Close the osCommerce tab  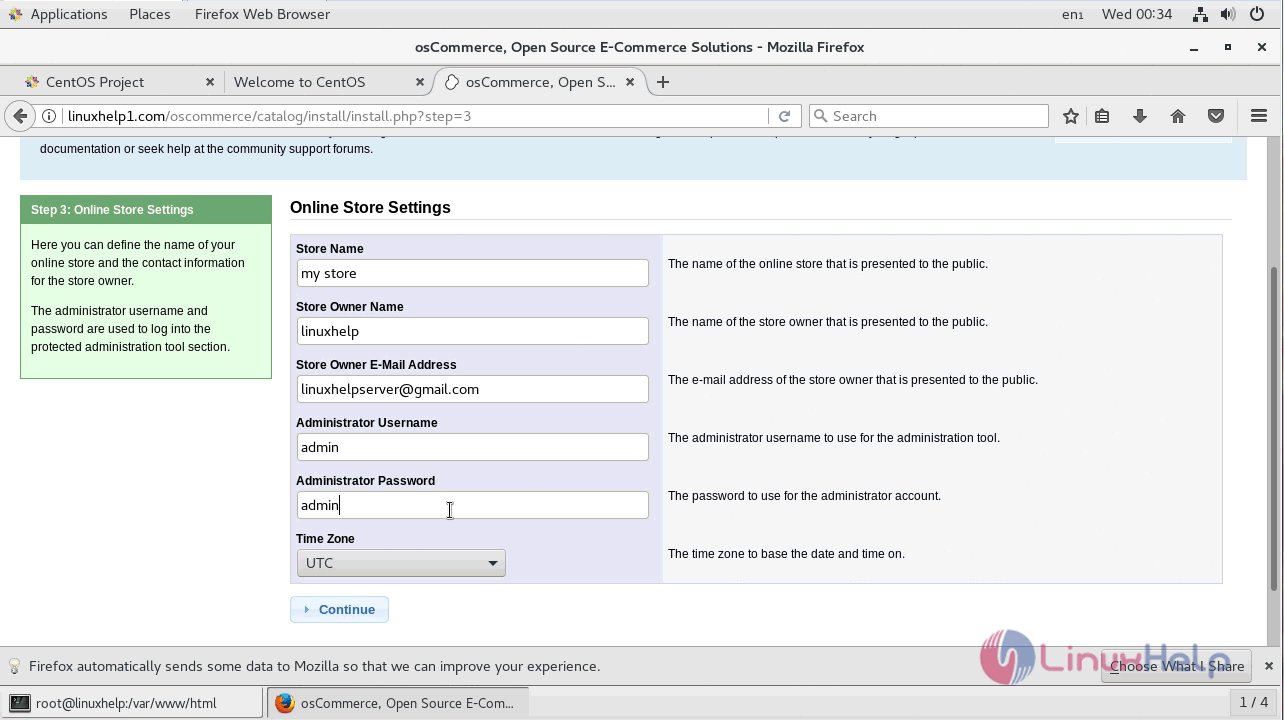click(630, 82)
